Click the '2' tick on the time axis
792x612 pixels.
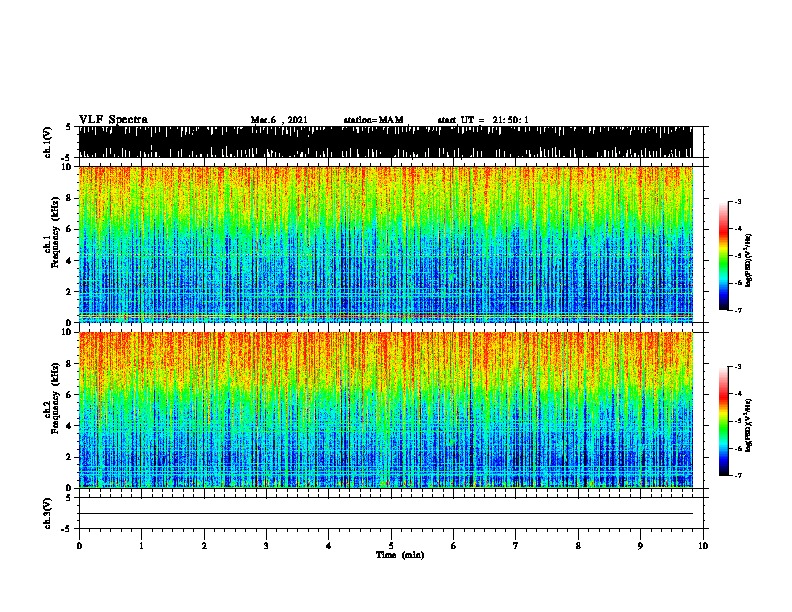click(204, 546)
